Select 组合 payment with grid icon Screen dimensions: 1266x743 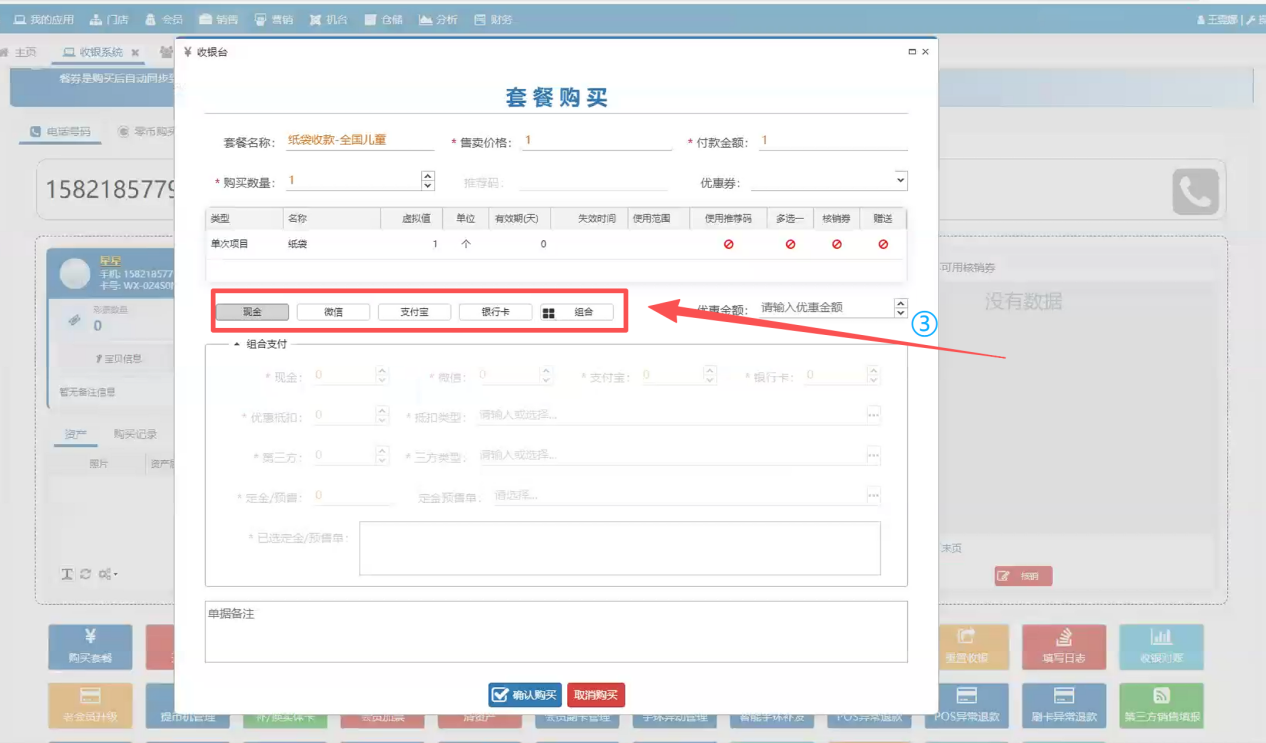coord(577,312)
